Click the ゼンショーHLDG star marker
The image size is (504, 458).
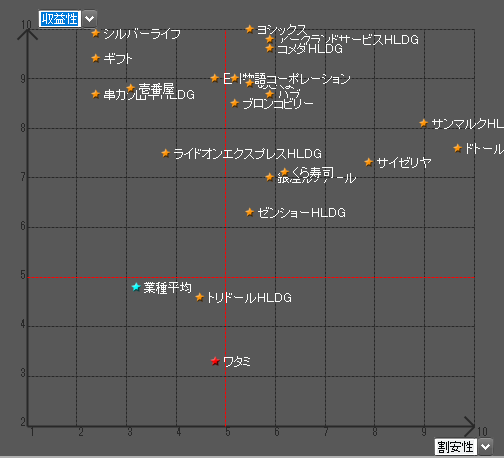coord(250,212)
